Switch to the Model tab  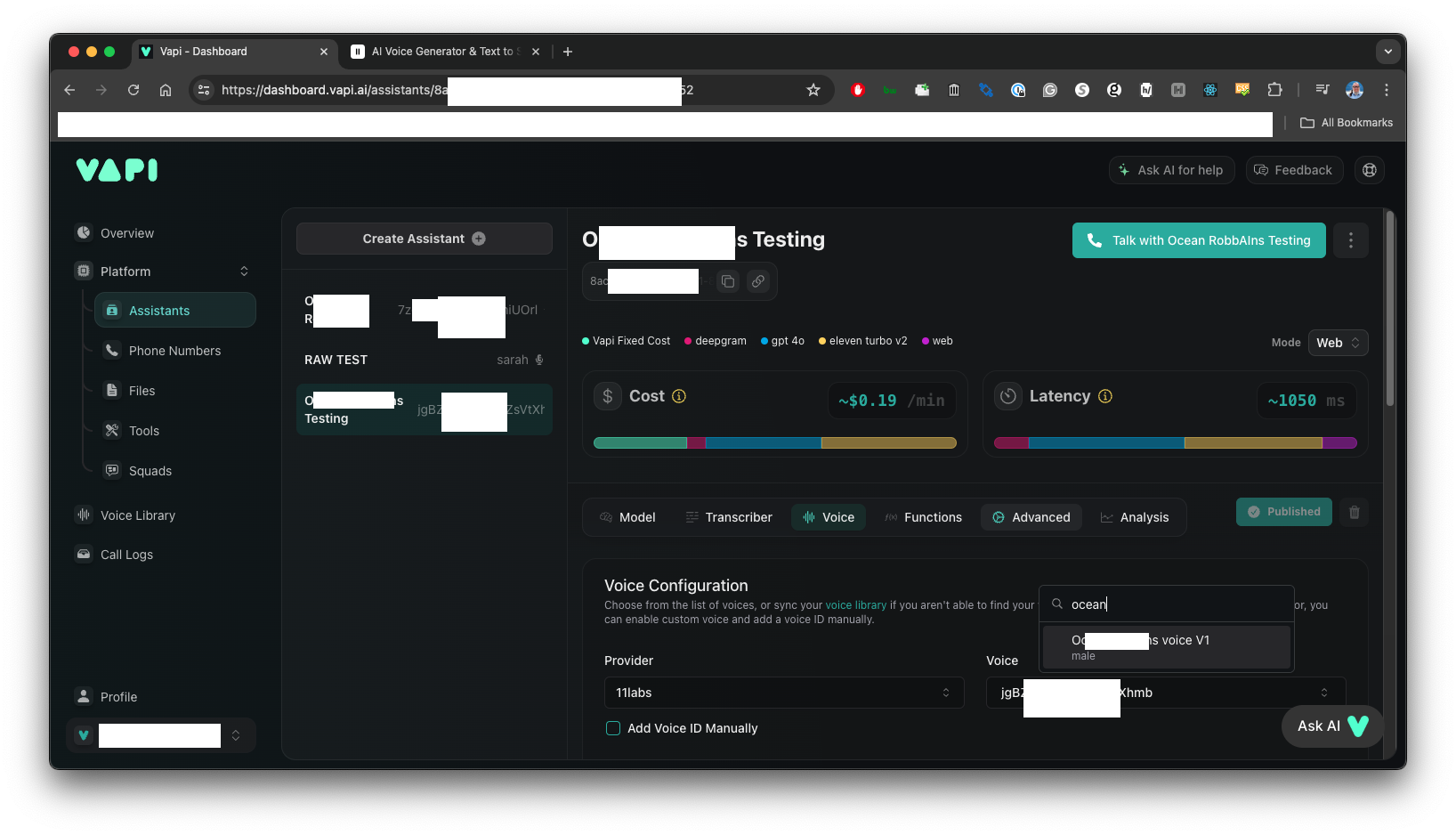coord(627,517)
